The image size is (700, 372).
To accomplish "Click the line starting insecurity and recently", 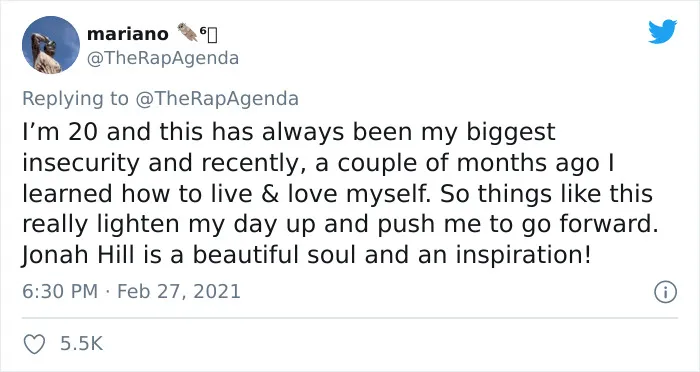I will click(318, 163).
